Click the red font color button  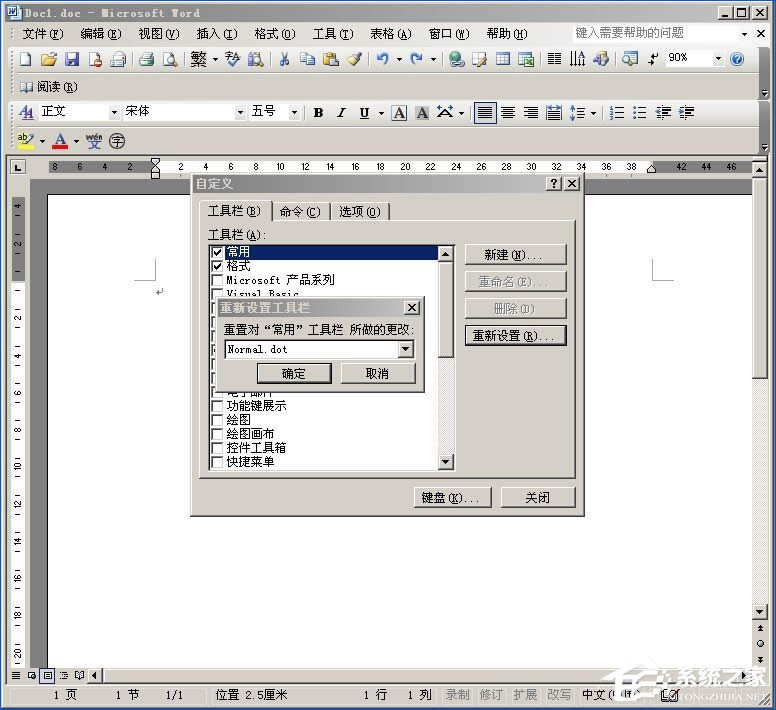[x=60, y=141]
